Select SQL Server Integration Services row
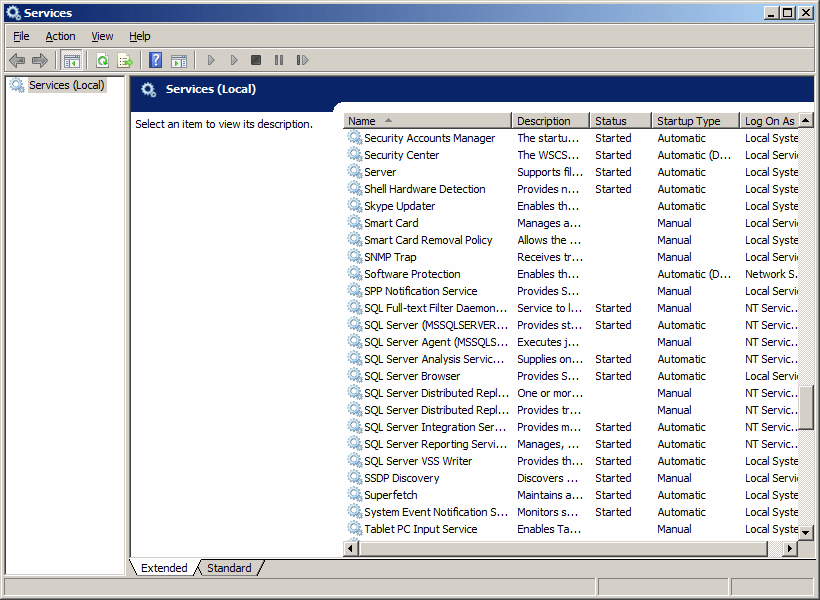 [x=573, y=427]
